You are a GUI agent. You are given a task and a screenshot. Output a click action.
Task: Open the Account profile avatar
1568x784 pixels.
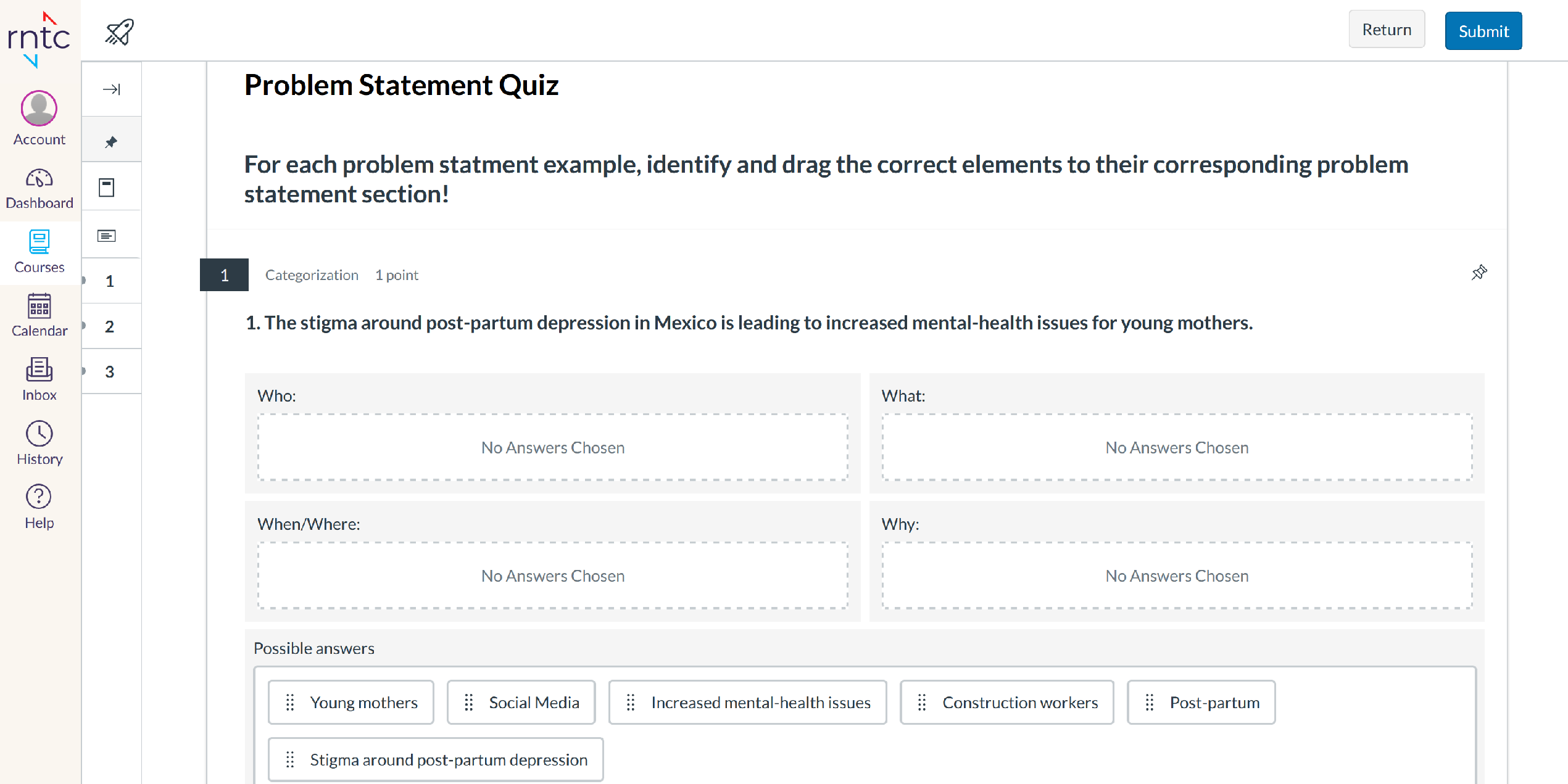point(39,109)
